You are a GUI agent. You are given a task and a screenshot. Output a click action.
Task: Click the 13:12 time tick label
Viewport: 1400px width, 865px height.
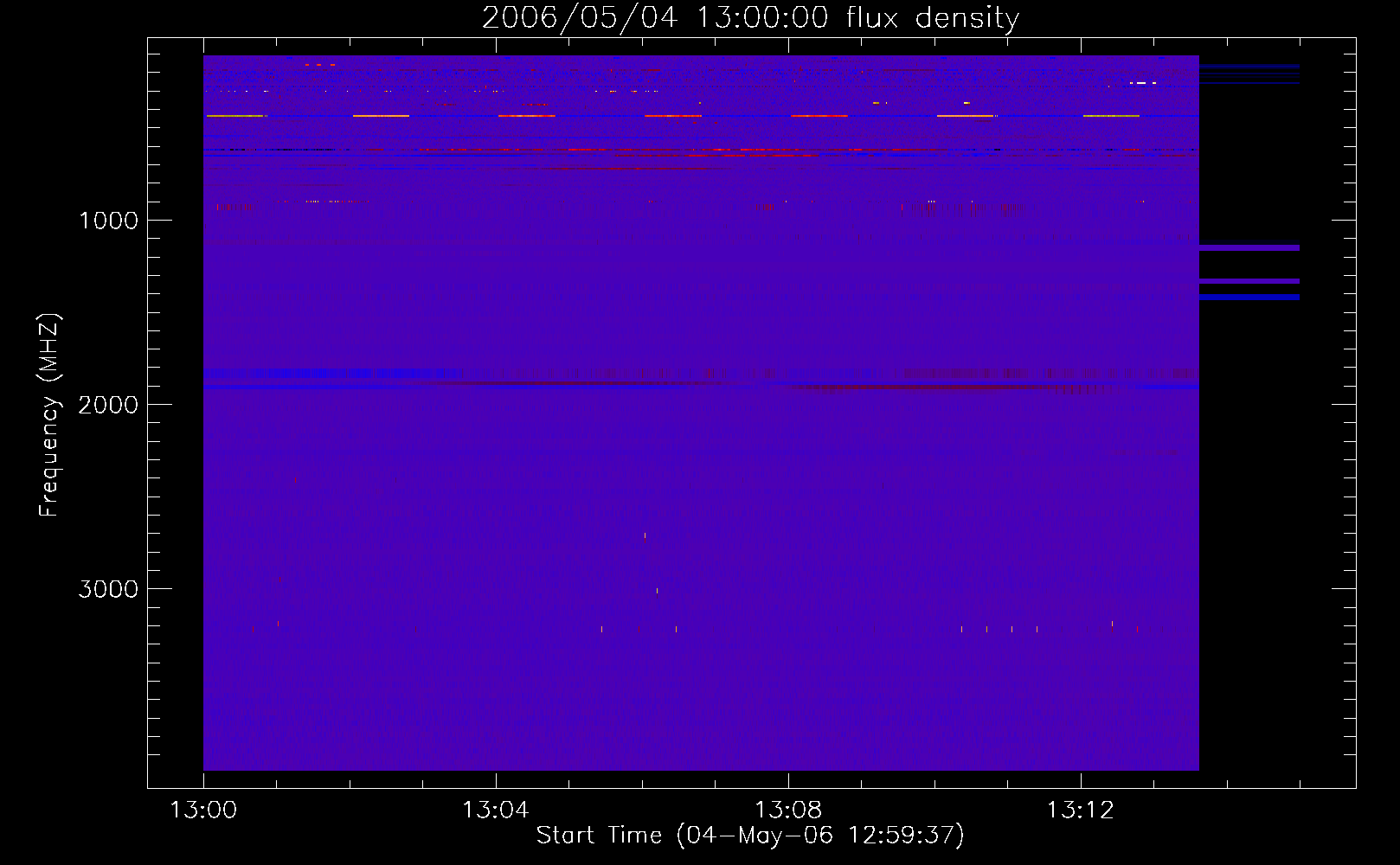pos(1081,811)
